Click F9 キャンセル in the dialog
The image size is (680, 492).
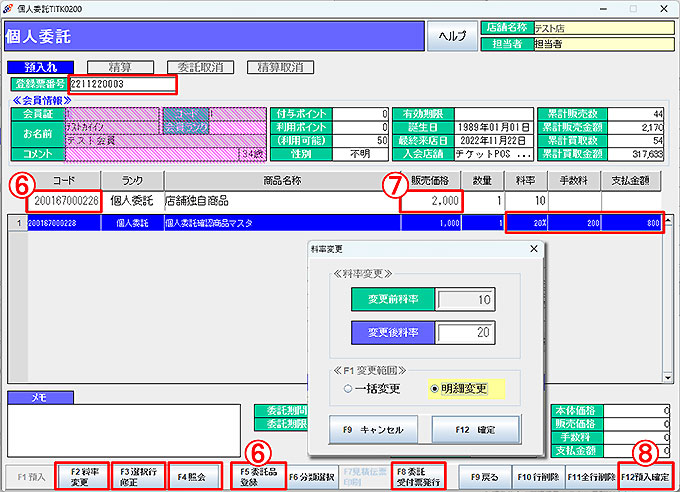click(373, 430)
